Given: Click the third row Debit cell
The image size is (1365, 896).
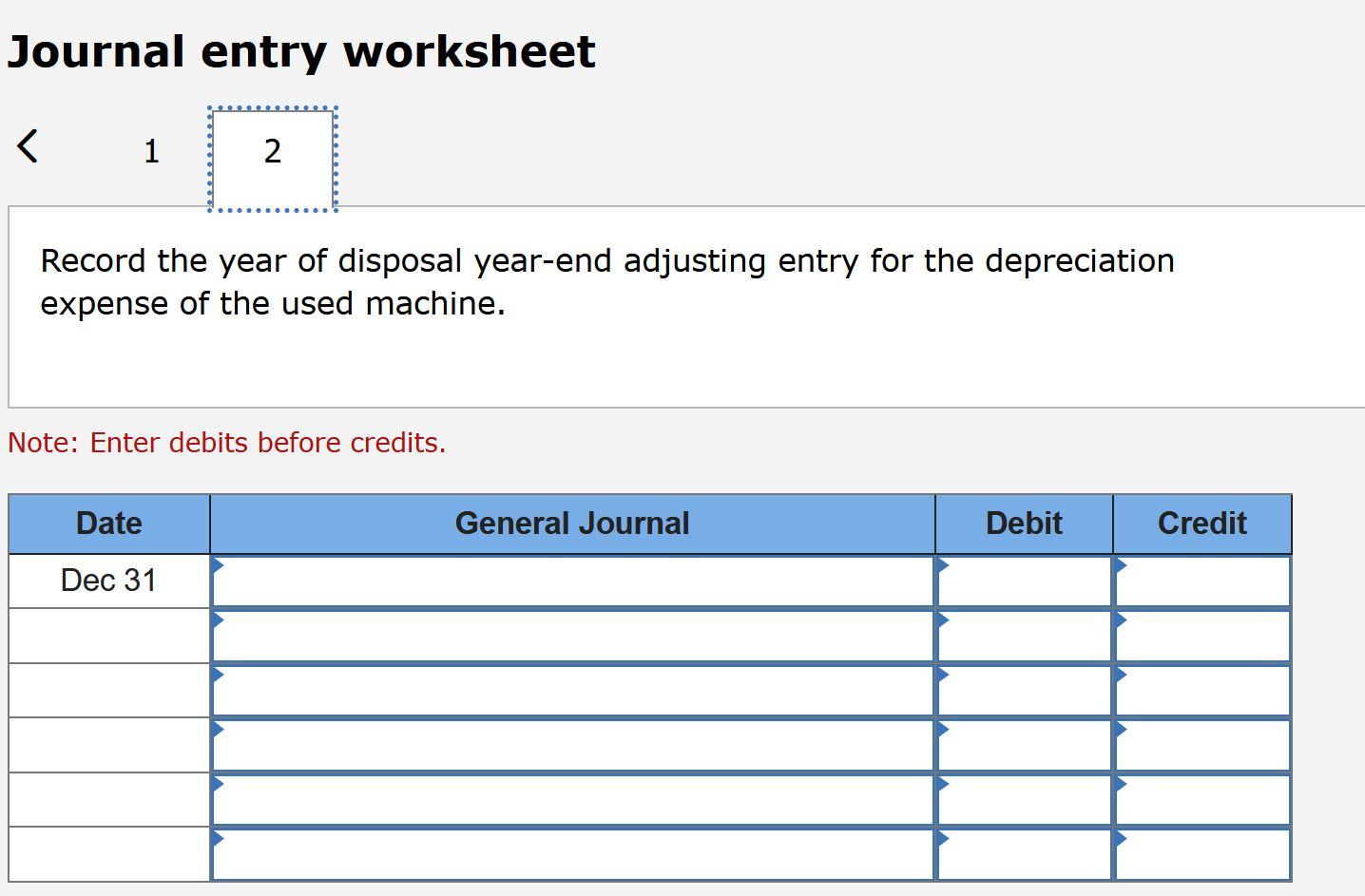Looking at the screenshot, I should pyautogui.click(x=1024, y=691).
